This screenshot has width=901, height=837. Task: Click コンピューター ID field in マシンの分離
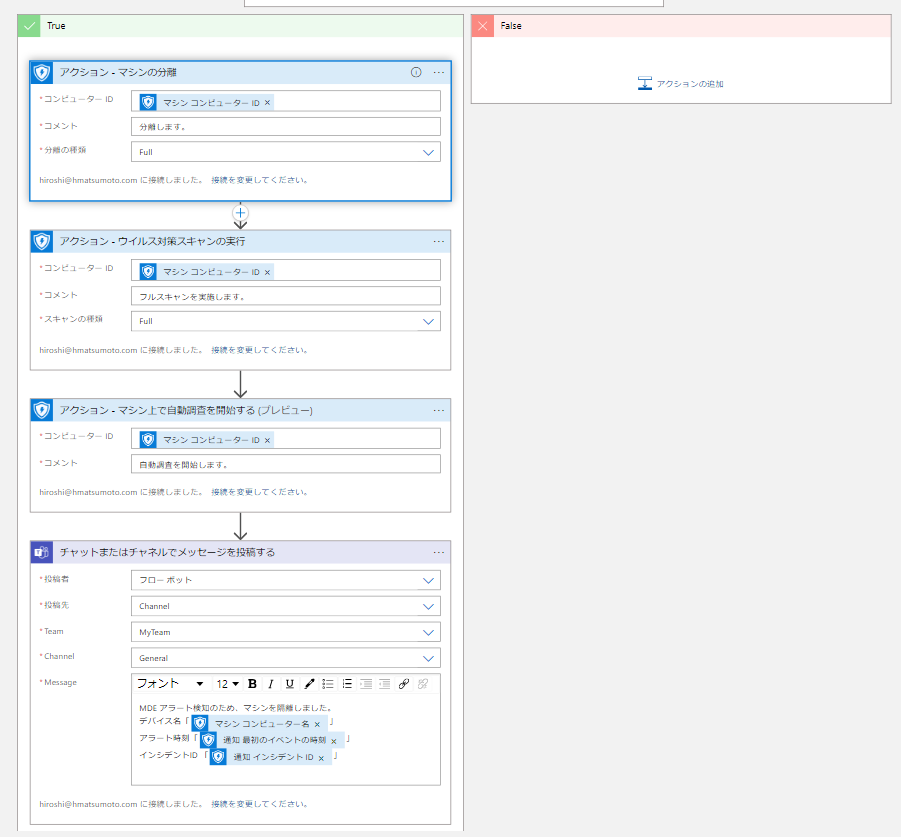286,101
